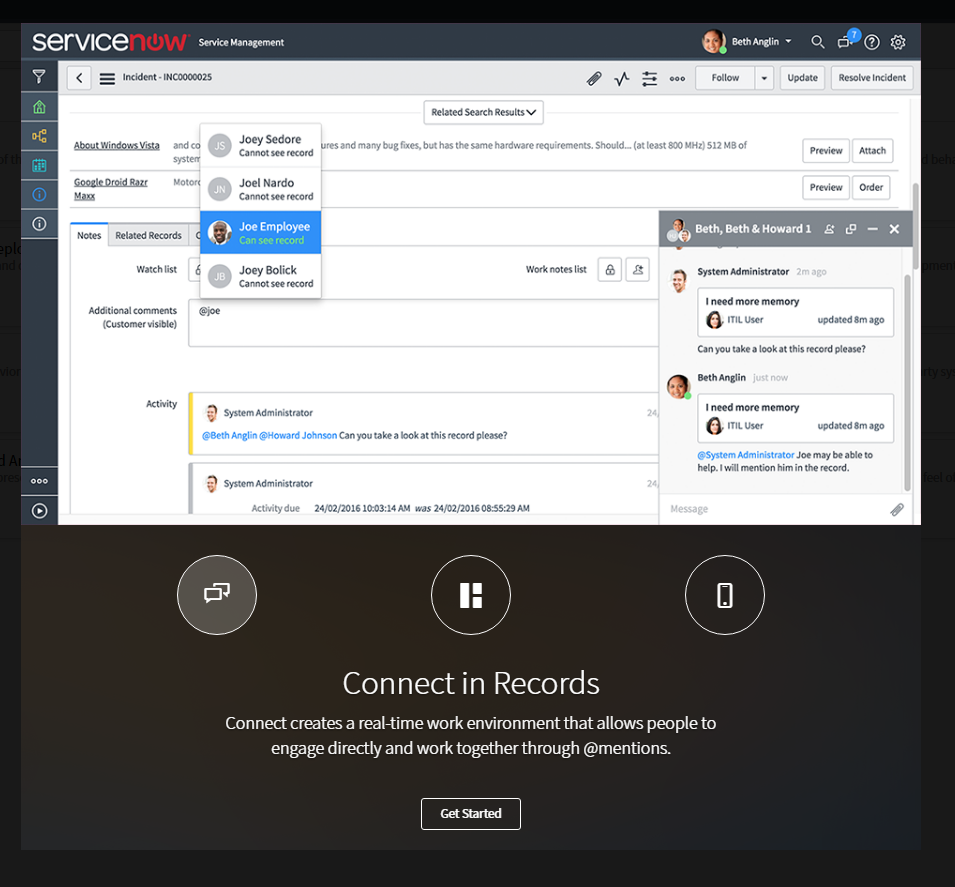Open Beth Anglin's 'I need more memory' card
The width and height of the screenshot is (955, 887).
point(795,418)
